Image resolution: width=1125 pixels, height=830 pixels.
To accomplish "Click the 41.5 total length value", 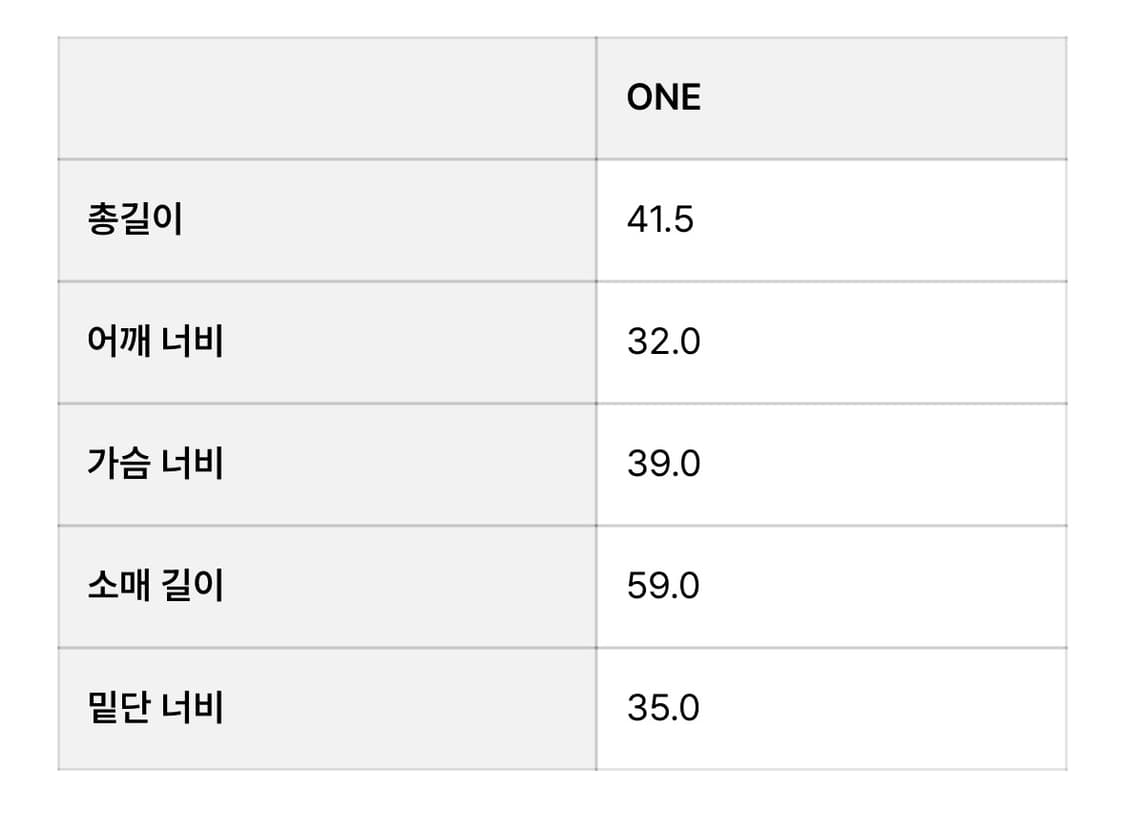I will pos(660,220).
